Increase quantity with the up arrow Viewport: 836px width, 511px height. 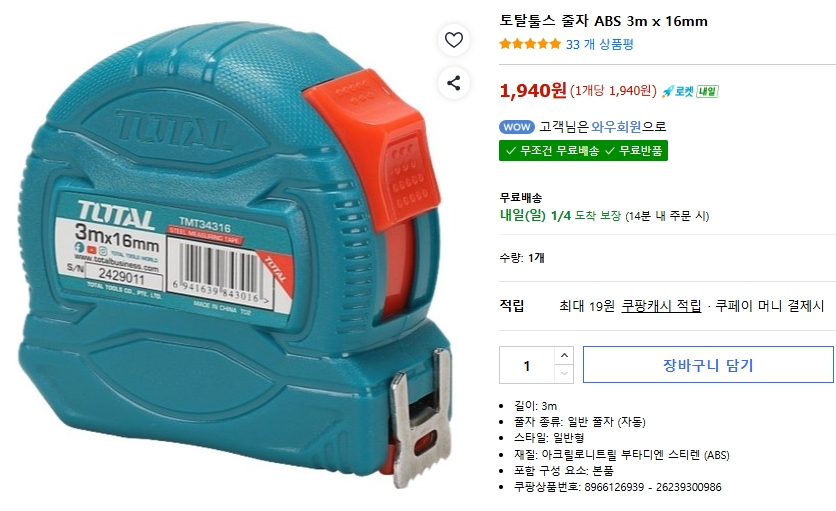(564, 356)
